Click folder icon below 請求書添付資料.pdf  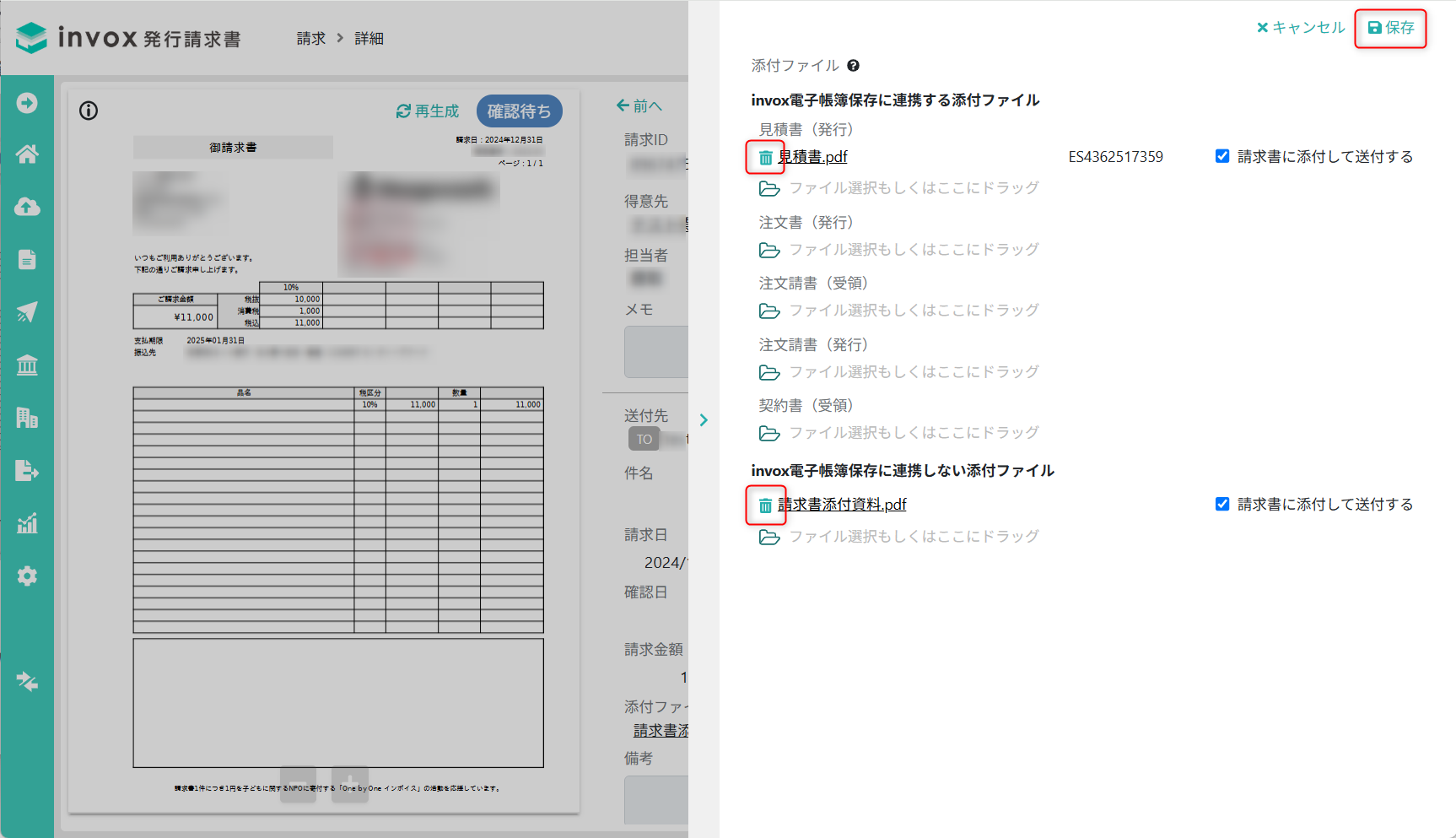point(769,537)
